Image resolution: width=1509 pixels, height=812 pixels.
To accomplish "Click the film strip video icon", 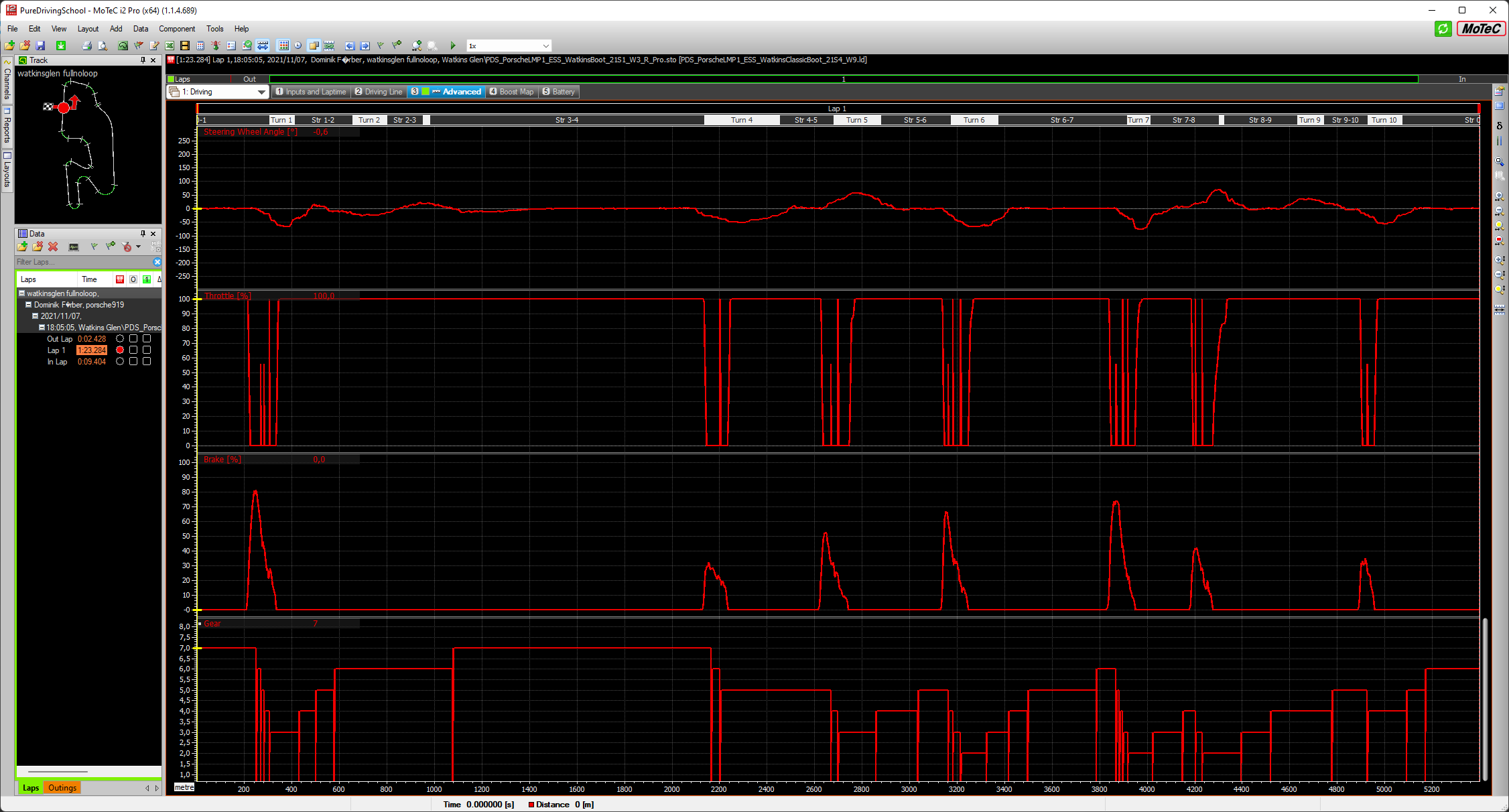I will click(x=185, y=46).
